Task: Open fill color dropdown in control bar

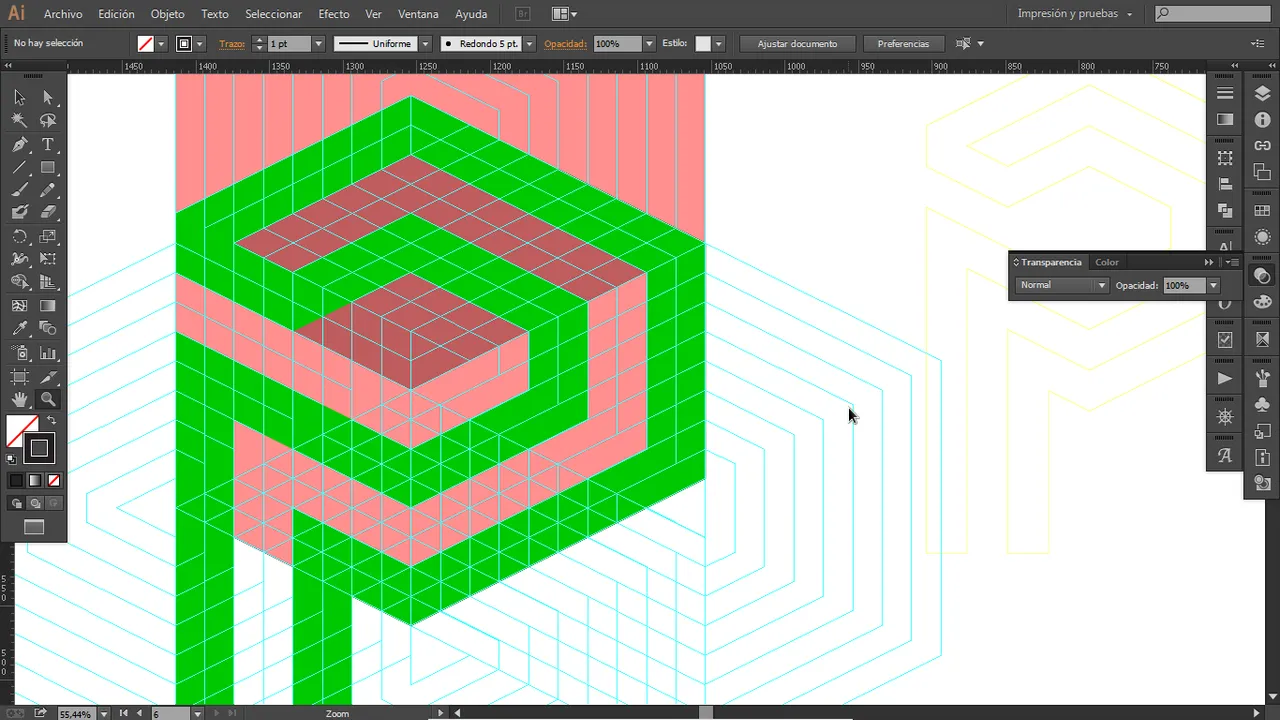Action: [x=160, y=44]
